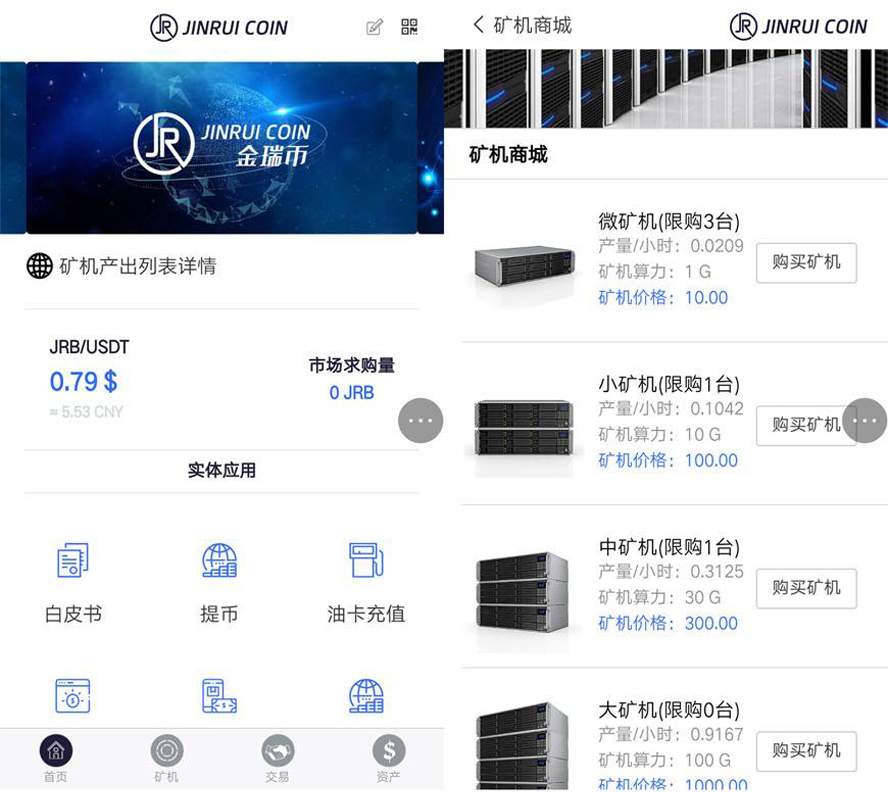The width and height of the screenshot is (888, 792).
Task: Tap the floating three-dot button on home screen
Action: coord(421,420)
